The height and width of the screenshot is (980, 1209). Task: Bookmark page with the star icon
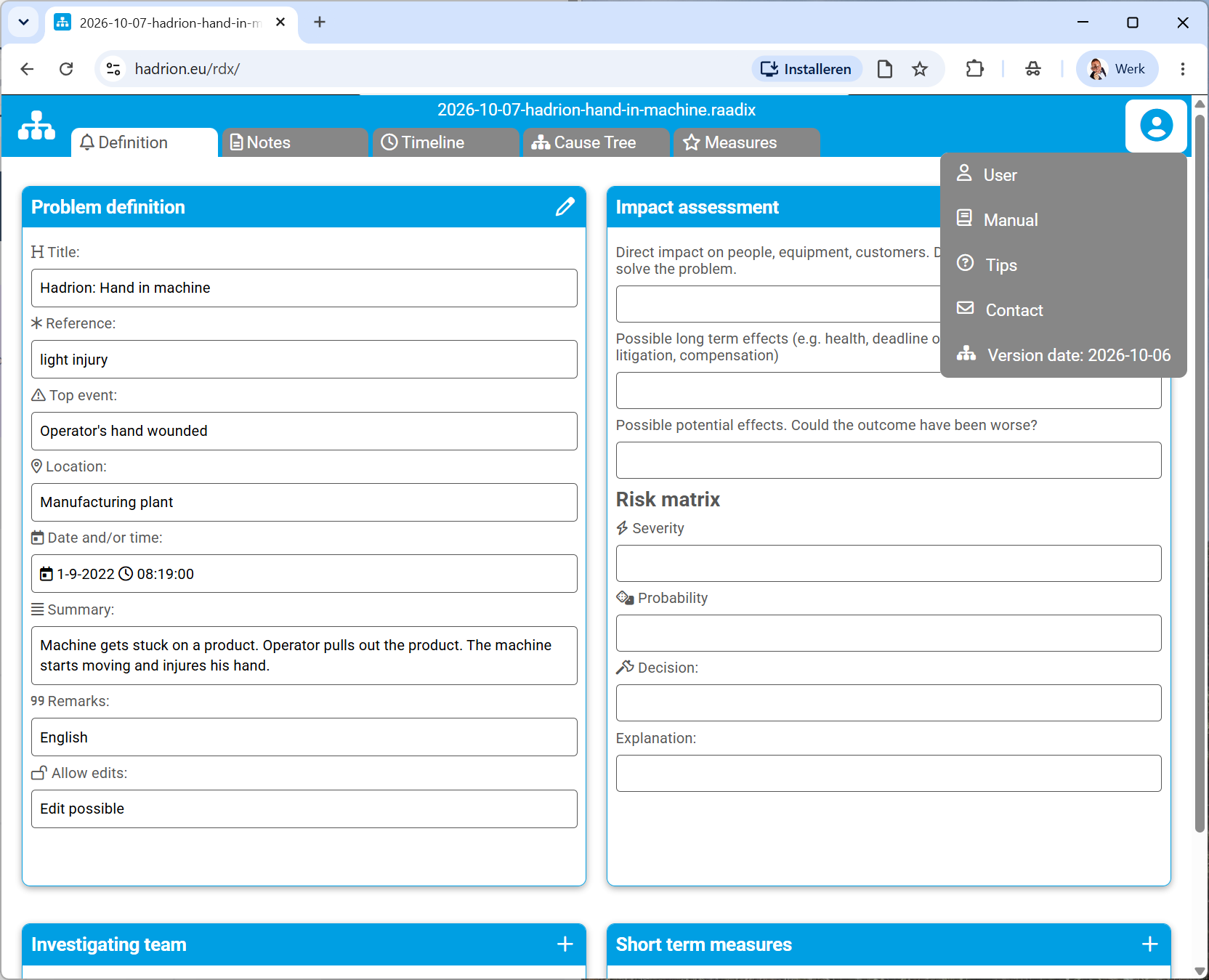point(920,69)
